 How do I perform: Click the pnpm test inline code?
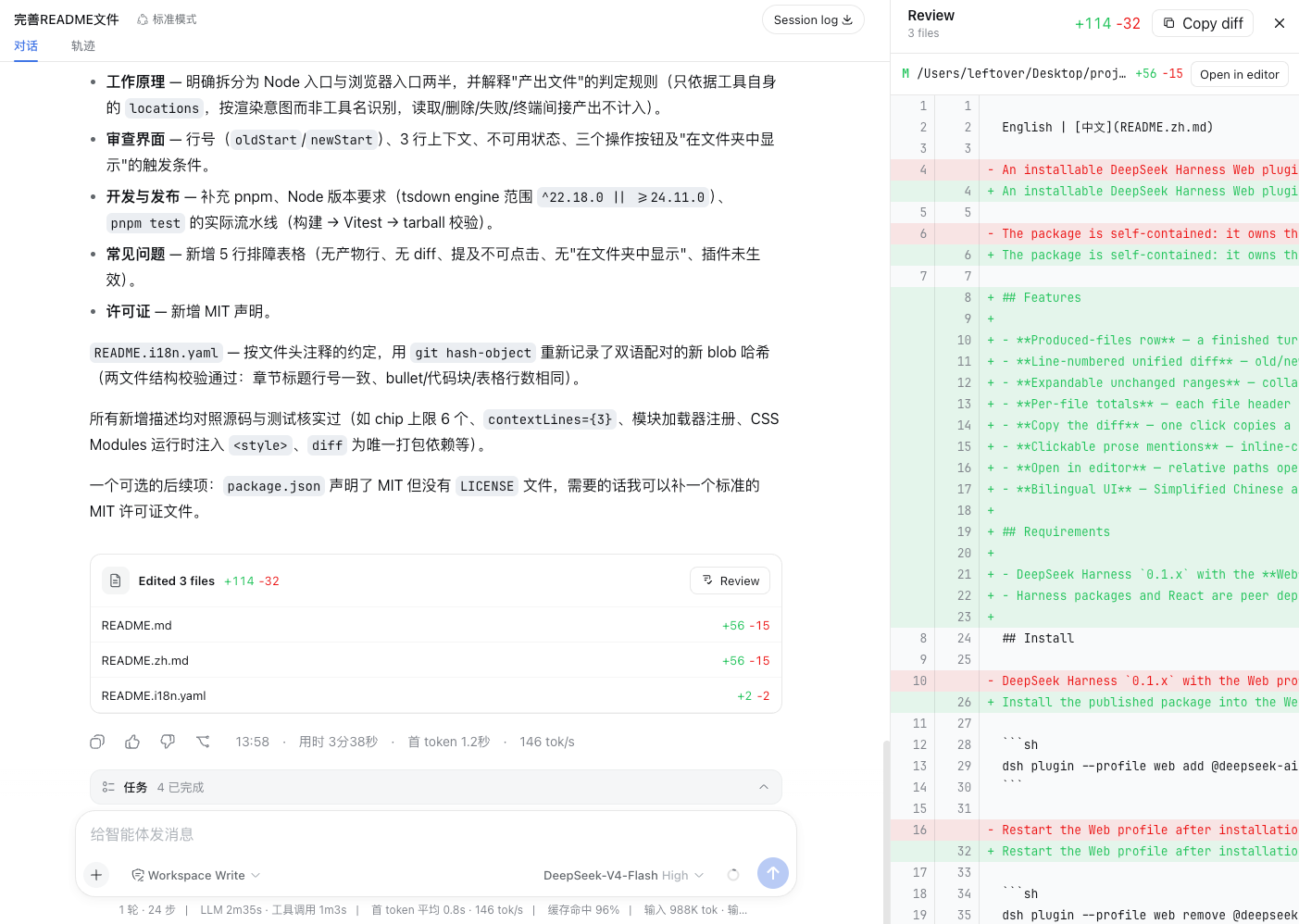[x=145, y=223]
